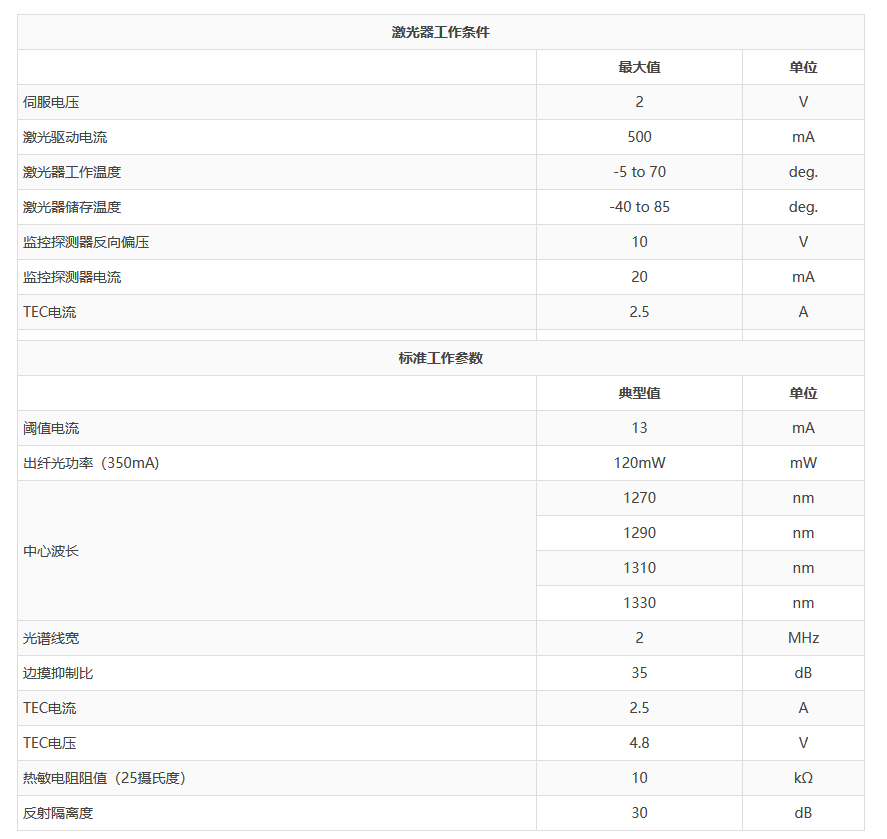Select the 最大值 column header

[x=639, y=67]
